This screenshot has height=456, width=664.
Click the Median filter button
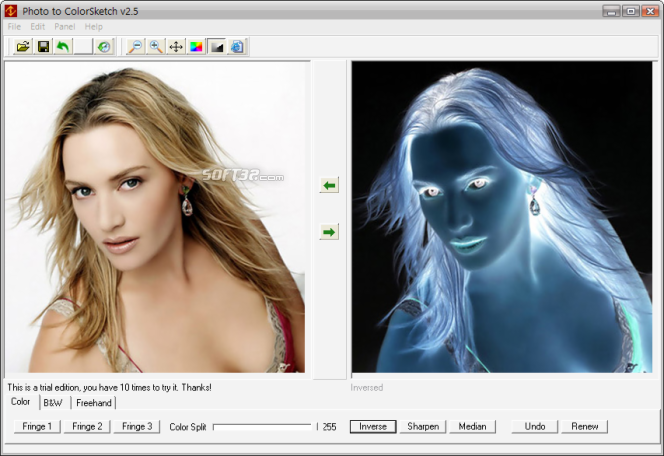[x=472, y=426]
